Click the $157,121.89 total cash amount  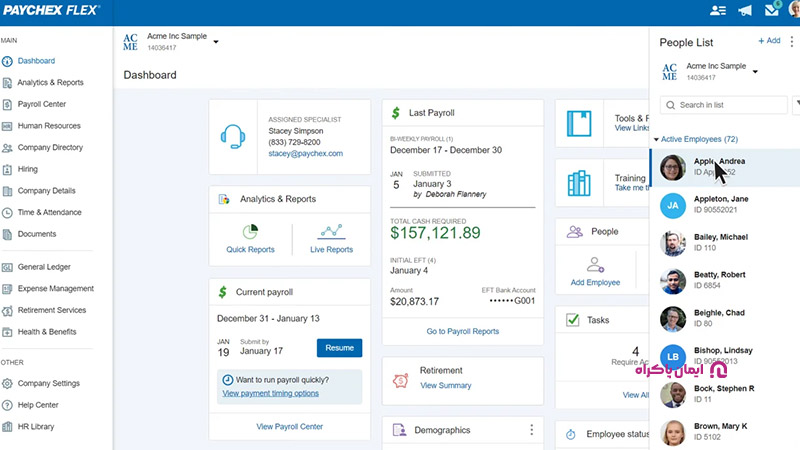435,233
